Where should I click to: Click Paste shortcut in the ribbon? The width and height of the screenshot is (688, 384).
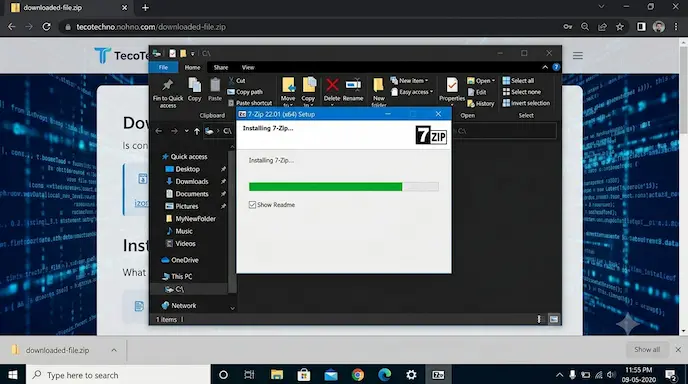point(250,103)
